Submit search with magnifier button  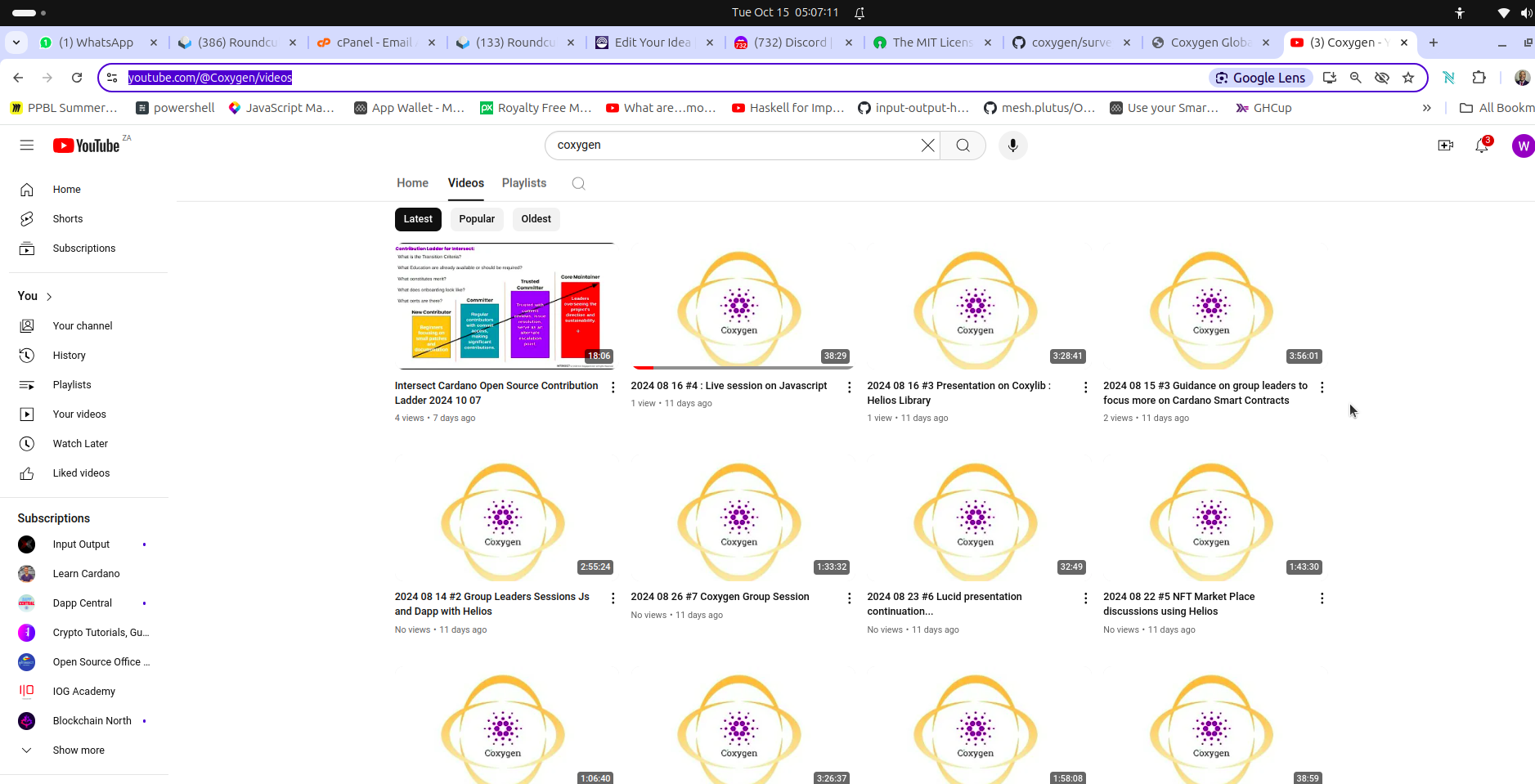click(x=963, y=146)
